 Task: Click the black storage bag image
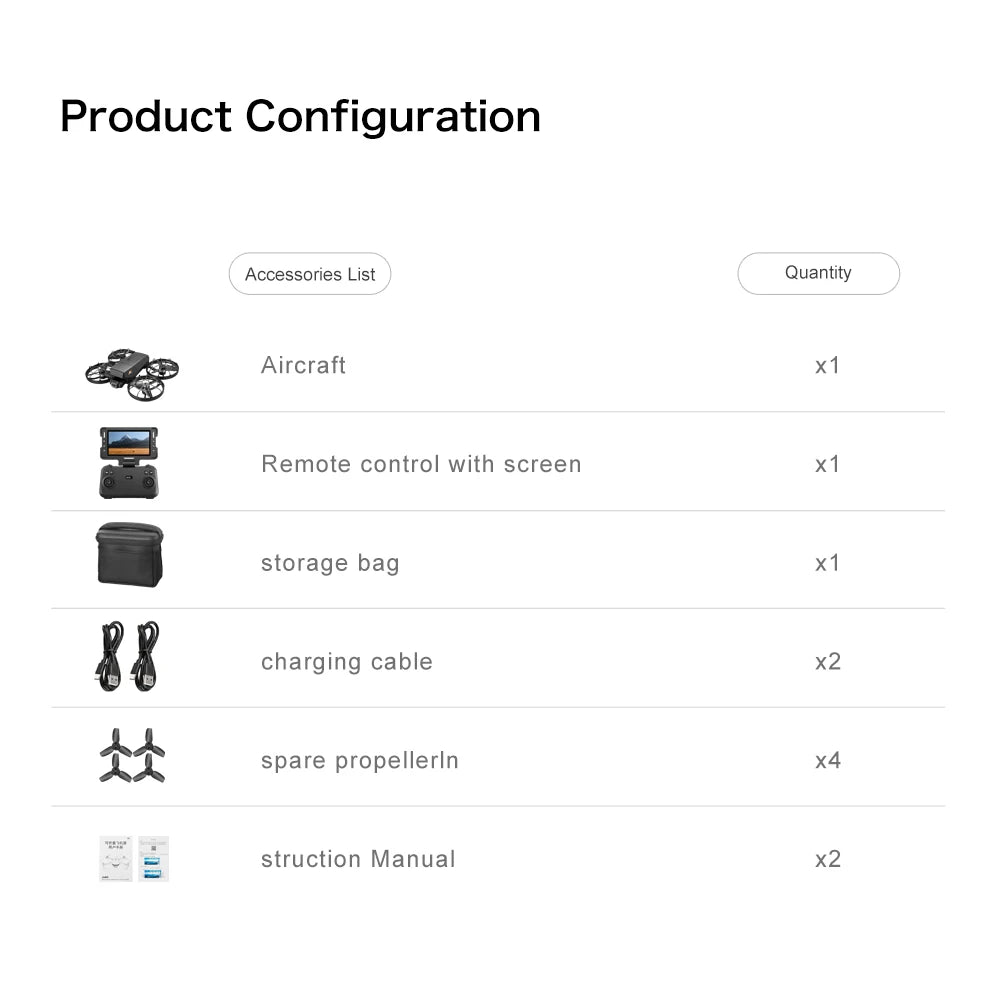click(129, 554)
